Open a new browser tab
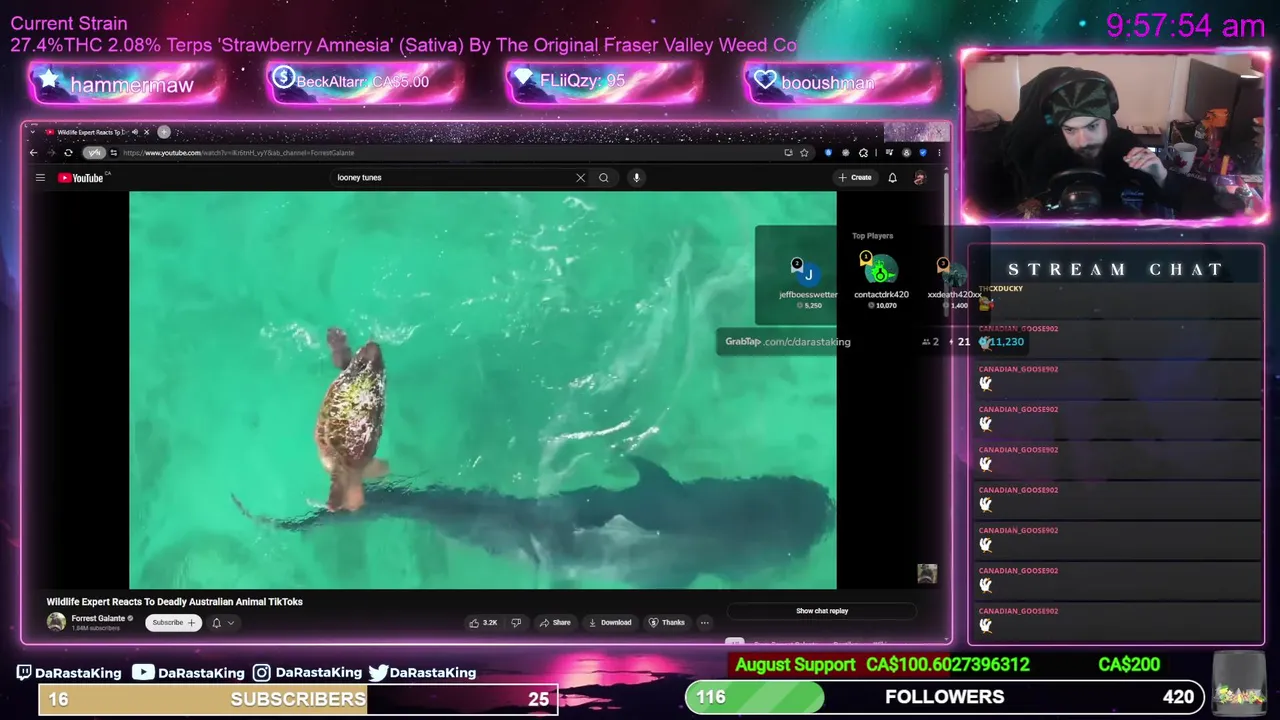Screen dimensions: 1280x720 164,132
